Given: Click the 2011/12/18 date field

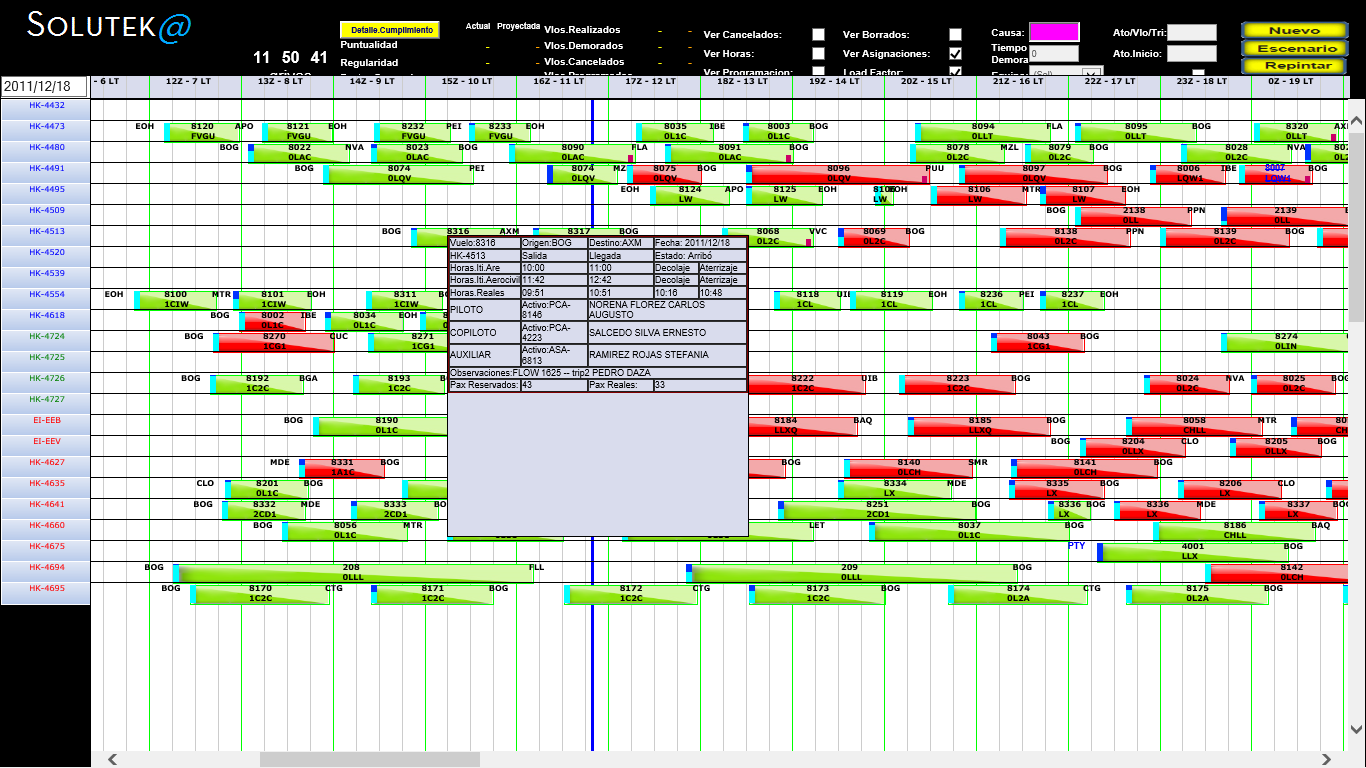Looking at the screenshot, I should (x=44, y=87).
